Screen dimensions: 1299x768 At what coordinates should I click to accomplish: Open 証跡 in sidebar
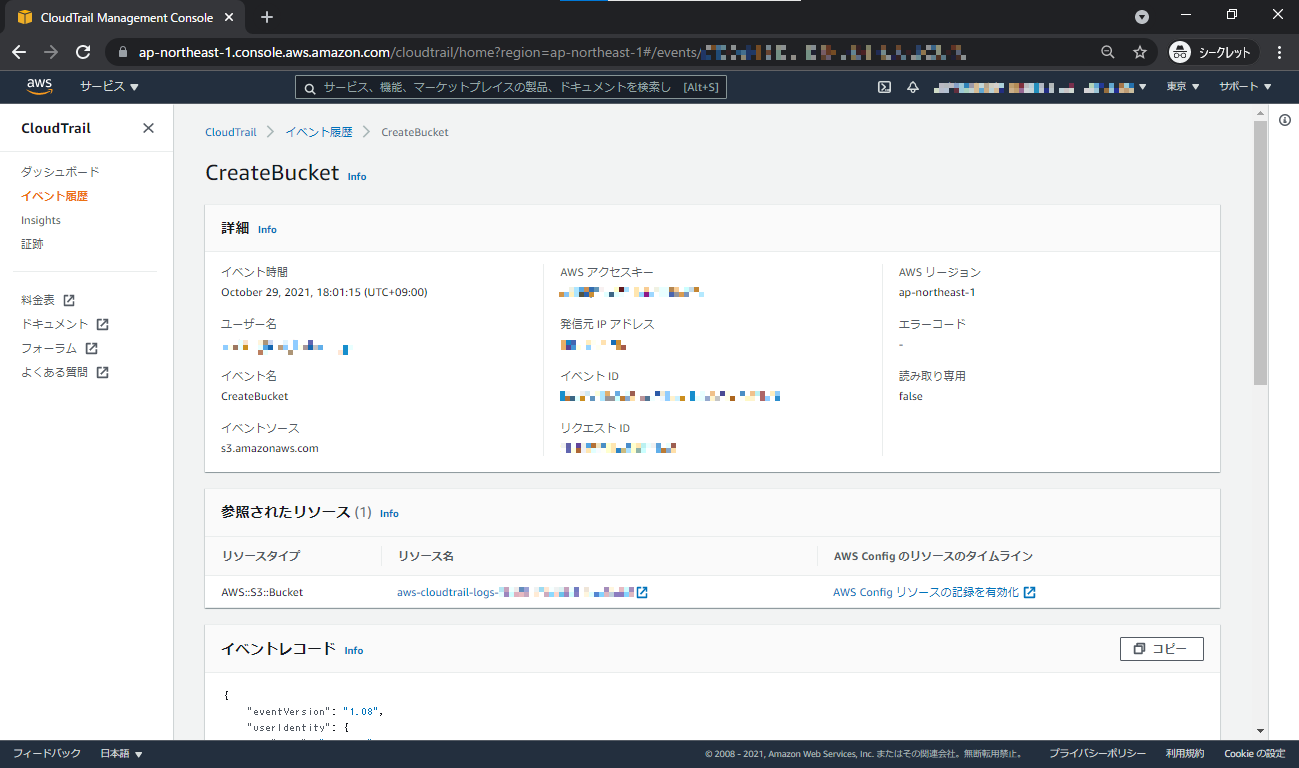(x=32, y=244)
